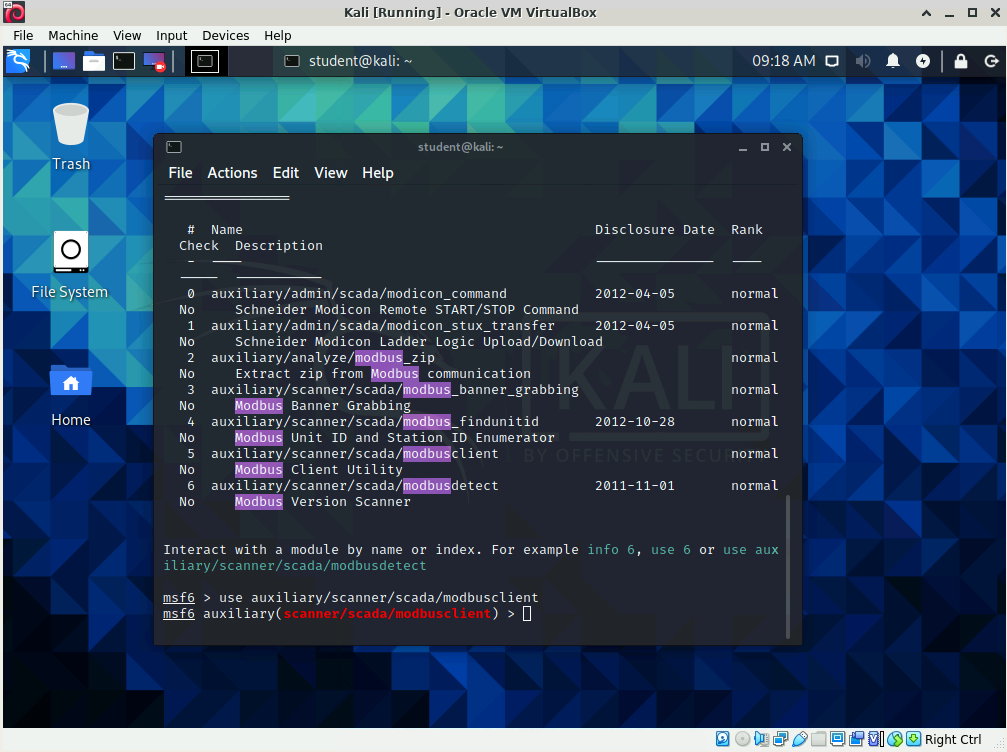The height and width of the screenshot is (752, 1007).
Task: Open VirtualBox's Help menu in the top bar
Action: (277, 35)
